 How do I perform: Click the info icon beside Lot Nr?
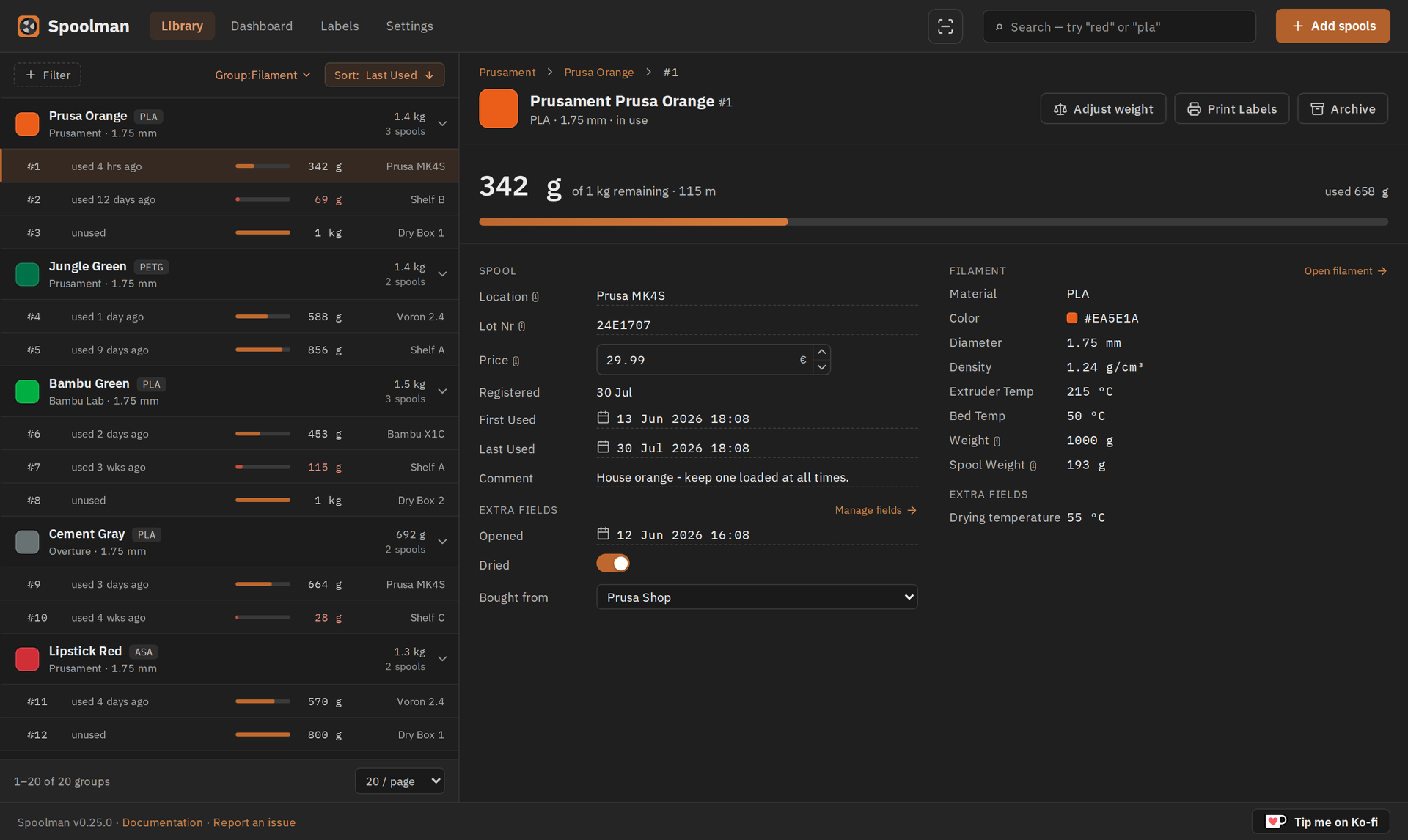tap(521, 326)
